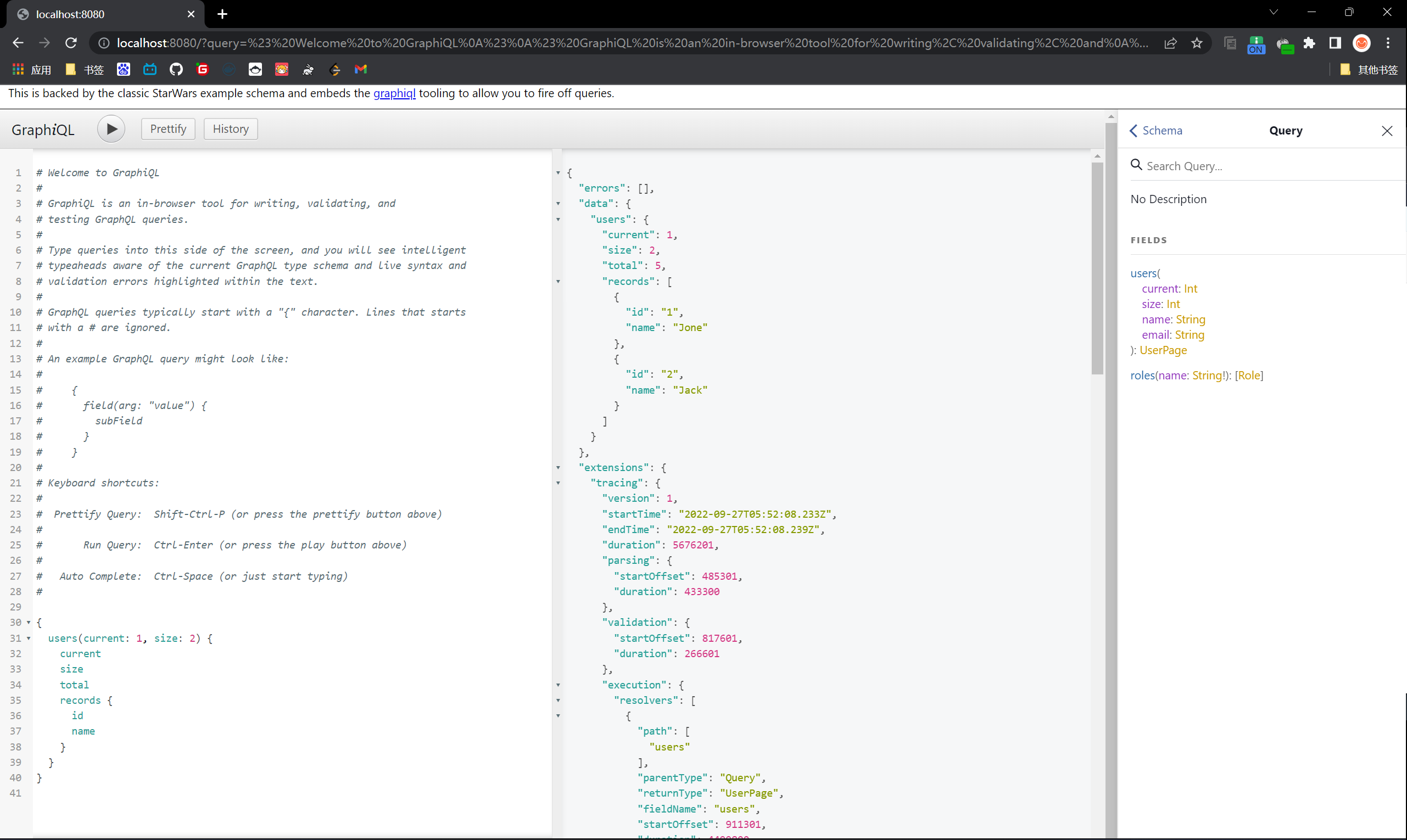Open the red G bookmark icon
This screenshot has width=1407, height=840.
[203, 69]
